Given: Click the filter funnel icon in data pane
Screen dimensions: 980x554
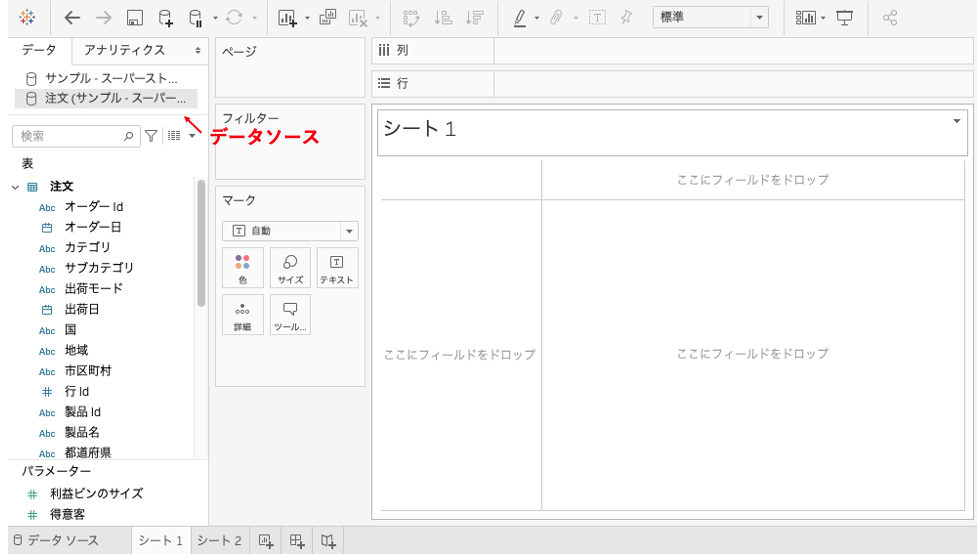Looking at the screenshot, I should 151,136.
